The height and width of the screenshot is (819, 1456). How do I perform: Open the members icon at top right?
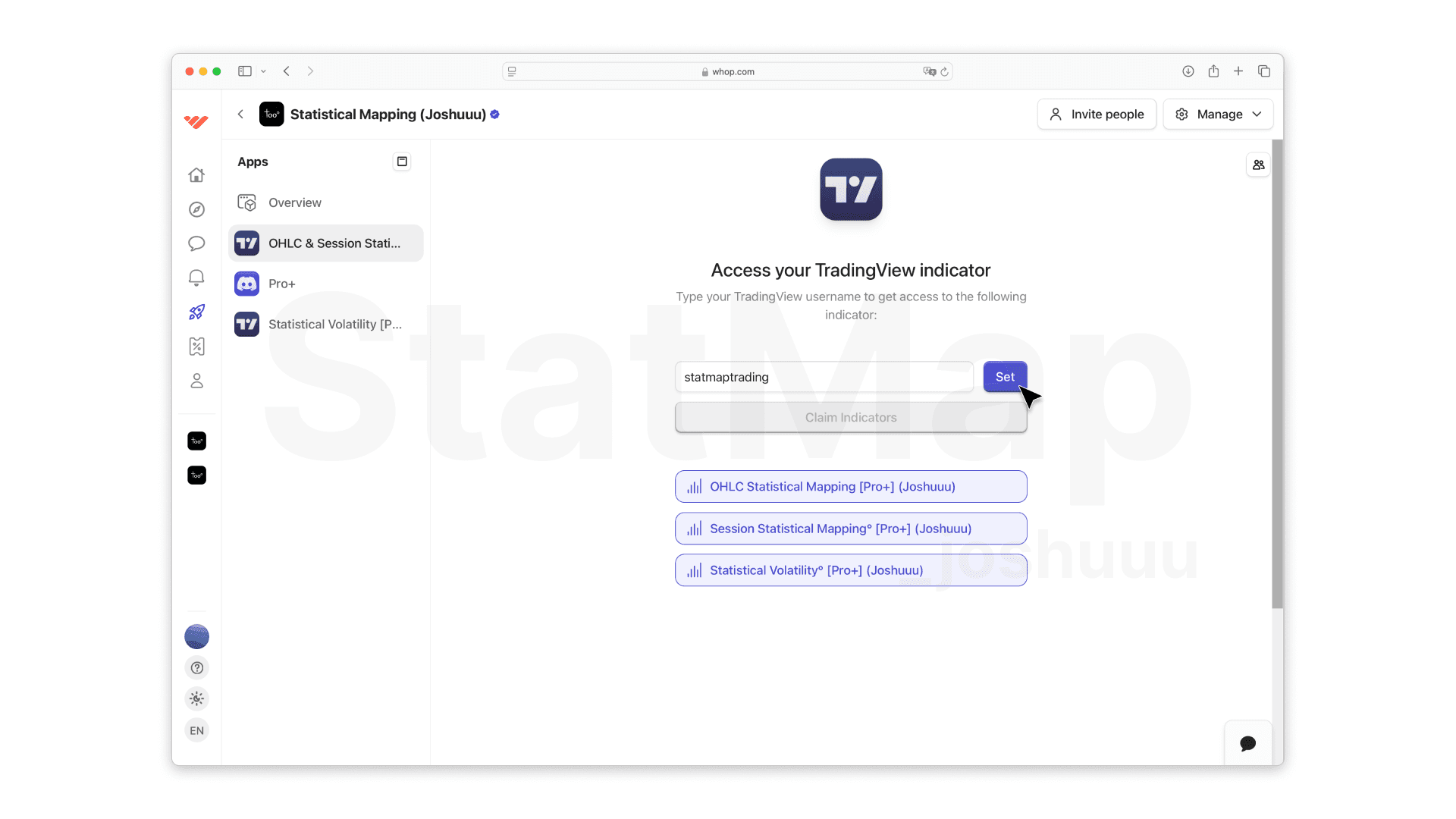click(x=1258, y=165)
